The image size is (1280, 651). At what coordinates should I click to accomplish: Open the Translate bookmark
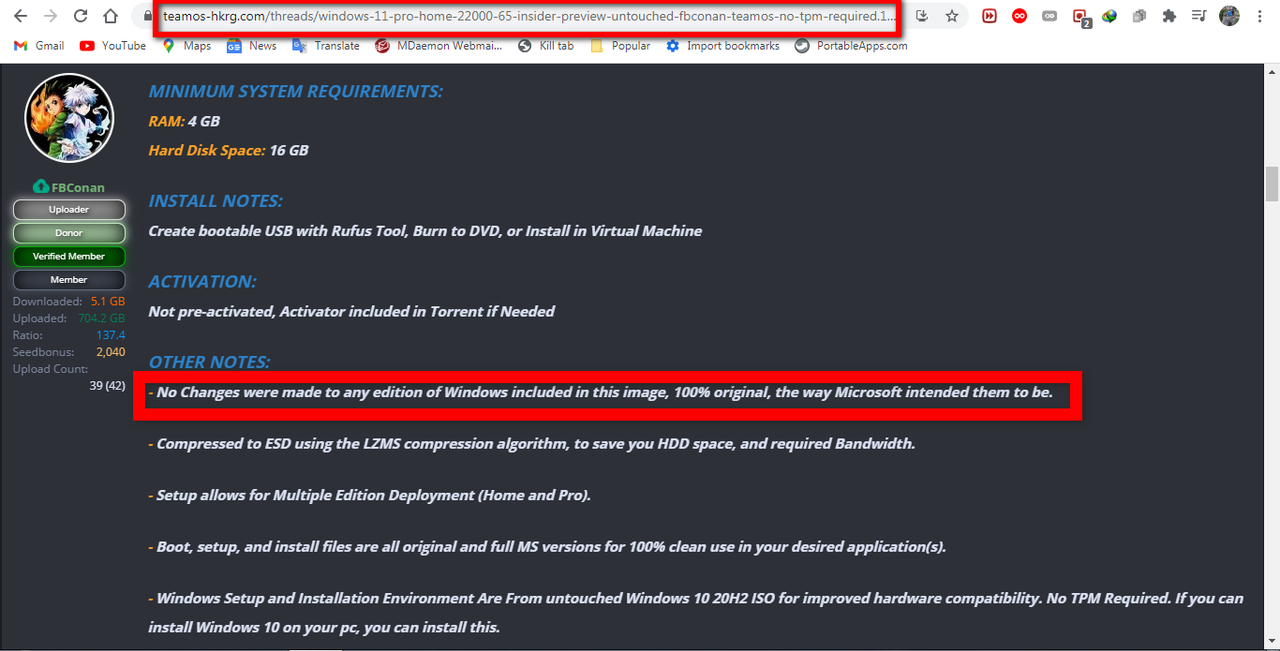pos(326,46)
